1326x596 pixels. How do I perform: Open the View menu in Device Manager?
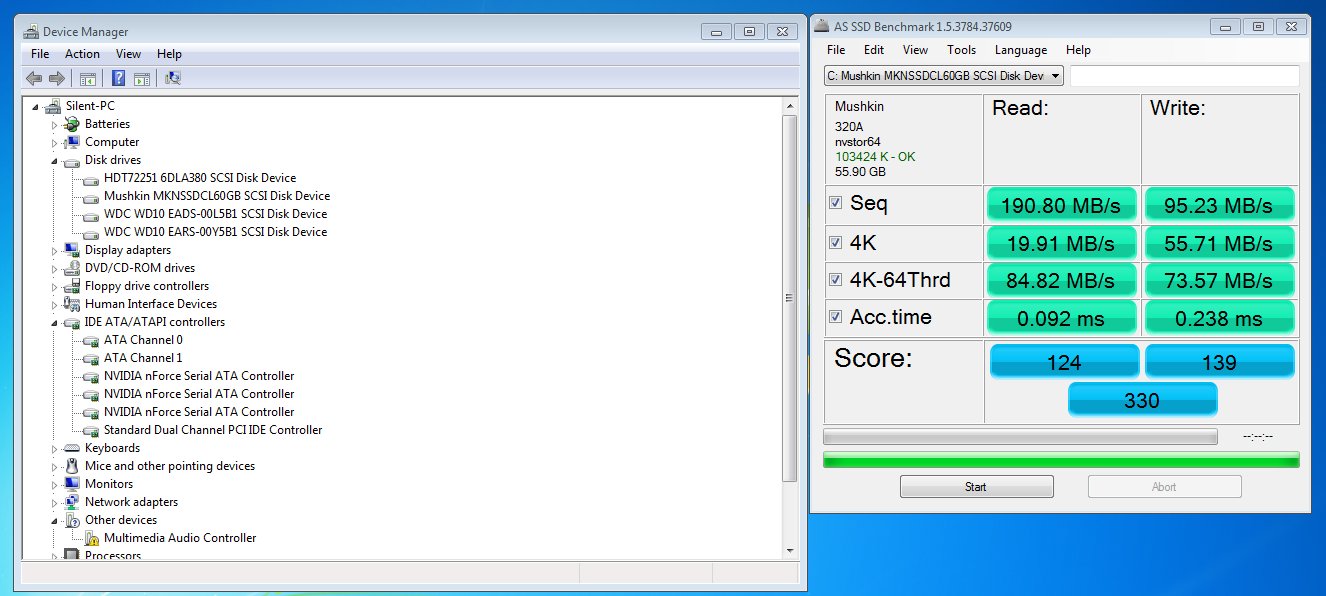pos(128,54)
